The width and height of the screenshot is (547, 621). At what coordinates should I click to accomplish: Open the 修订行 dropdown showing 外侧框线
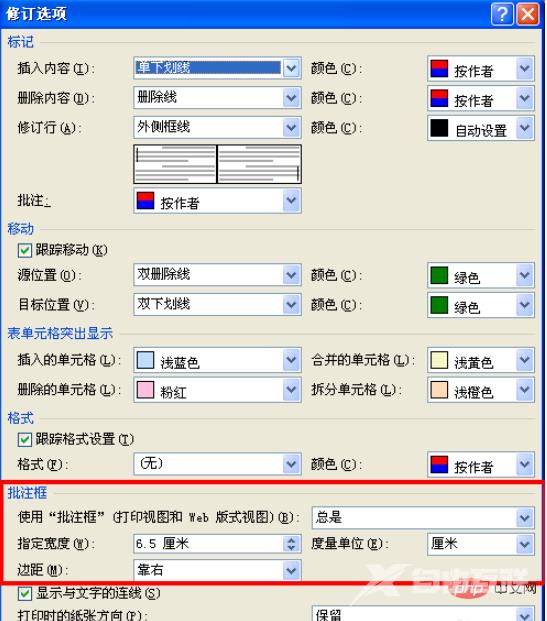tap(217, 127)
